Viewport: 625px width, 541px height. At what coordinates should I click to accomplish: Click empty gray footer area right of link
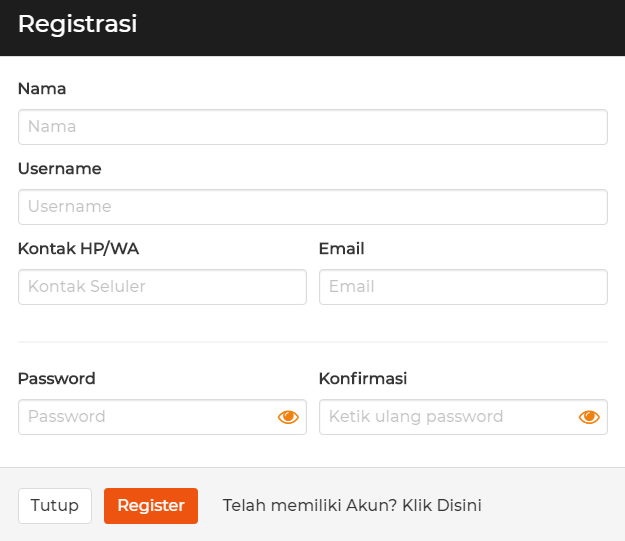(555, 506)
